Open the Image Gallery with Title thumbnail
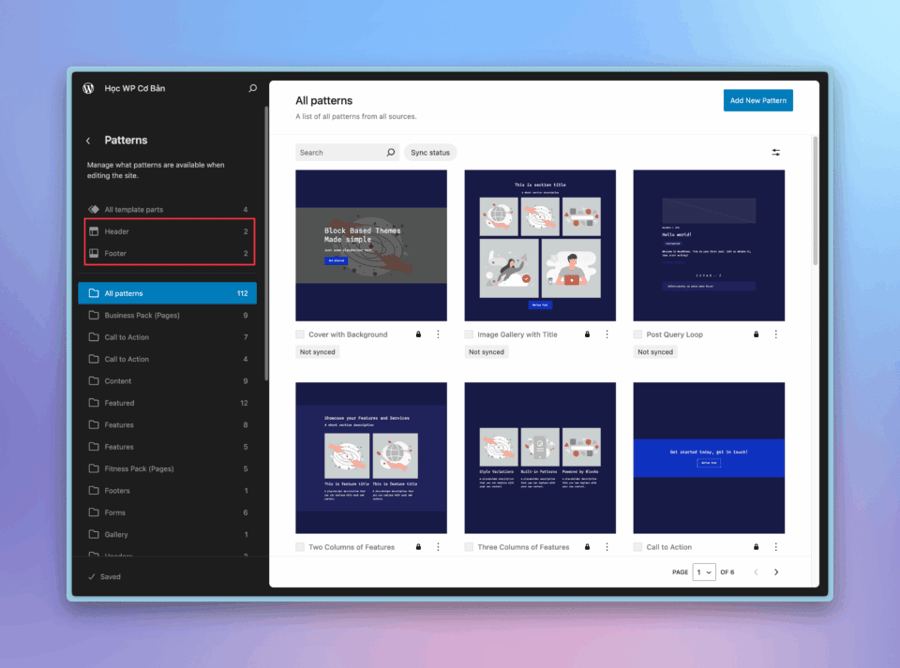The width and height of the screenshot is (900, 668). 540,246
